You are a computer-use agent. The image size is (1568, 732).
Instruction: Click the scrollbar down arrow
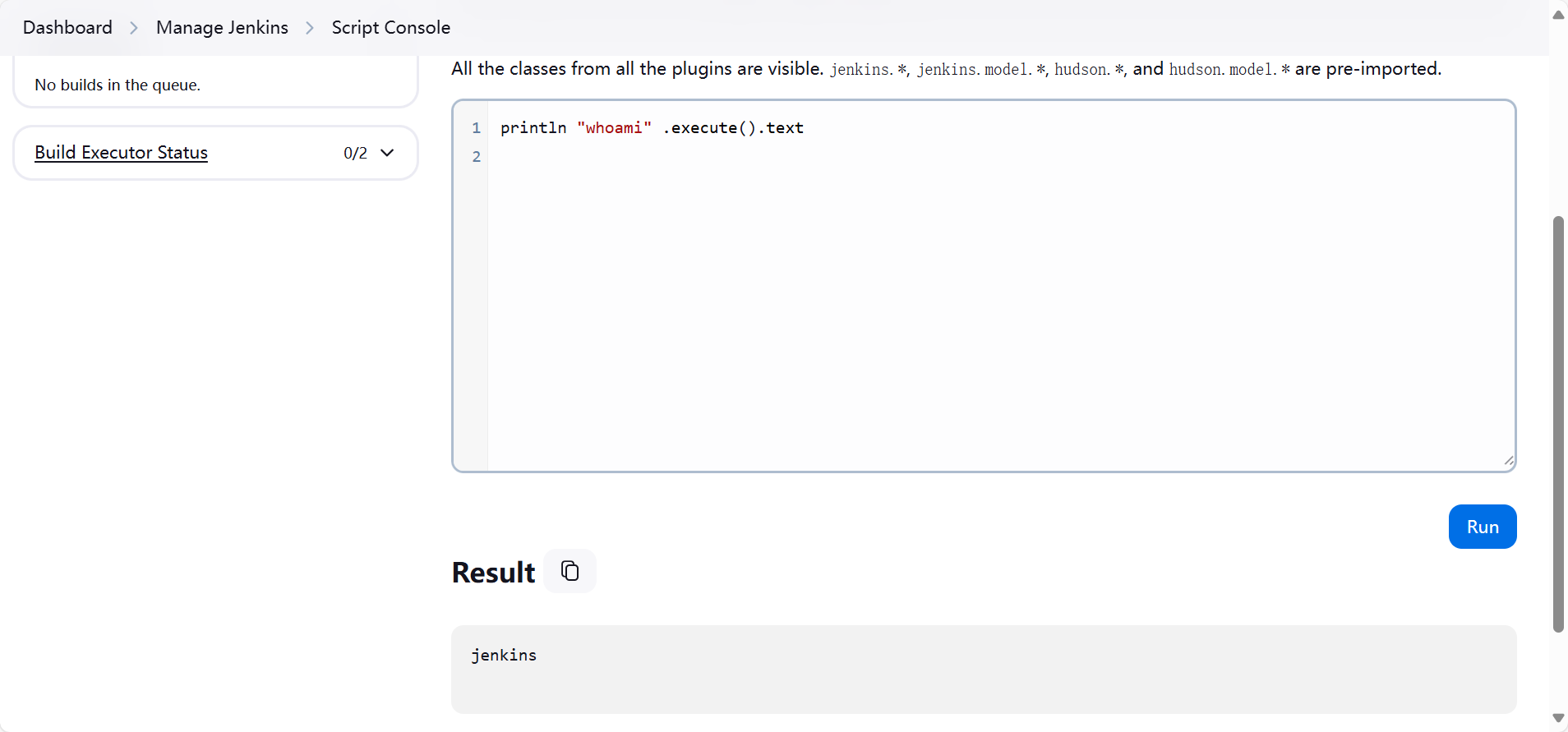(1558, 718)
